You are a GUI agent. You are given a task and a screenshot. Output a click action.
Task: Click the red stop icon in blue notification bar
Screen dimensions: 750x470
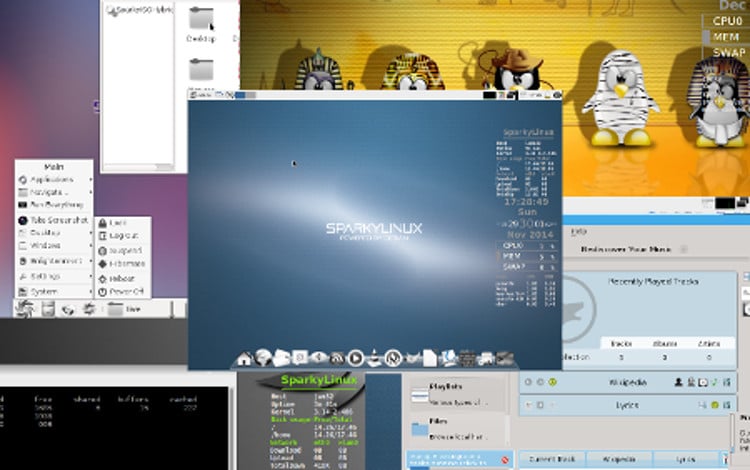tap(507, 458)
